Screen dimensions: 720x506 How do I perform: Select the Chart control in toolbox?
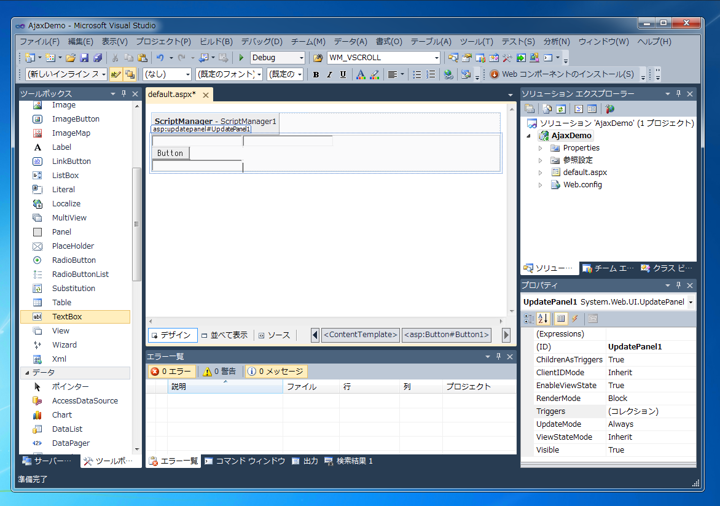(75, 415)
